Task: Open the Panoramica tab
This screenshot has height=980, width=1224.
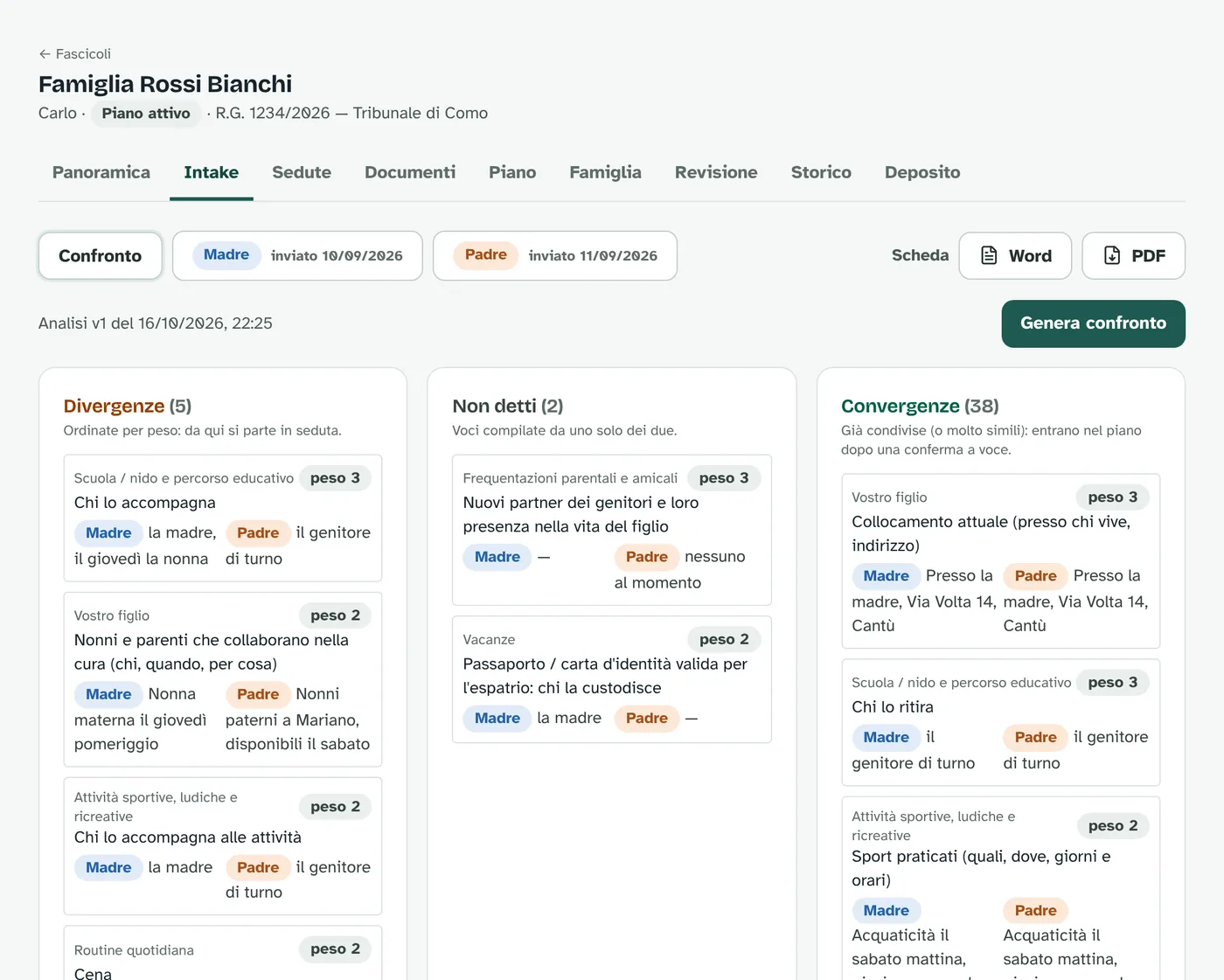Action: [x=101, y=172]
